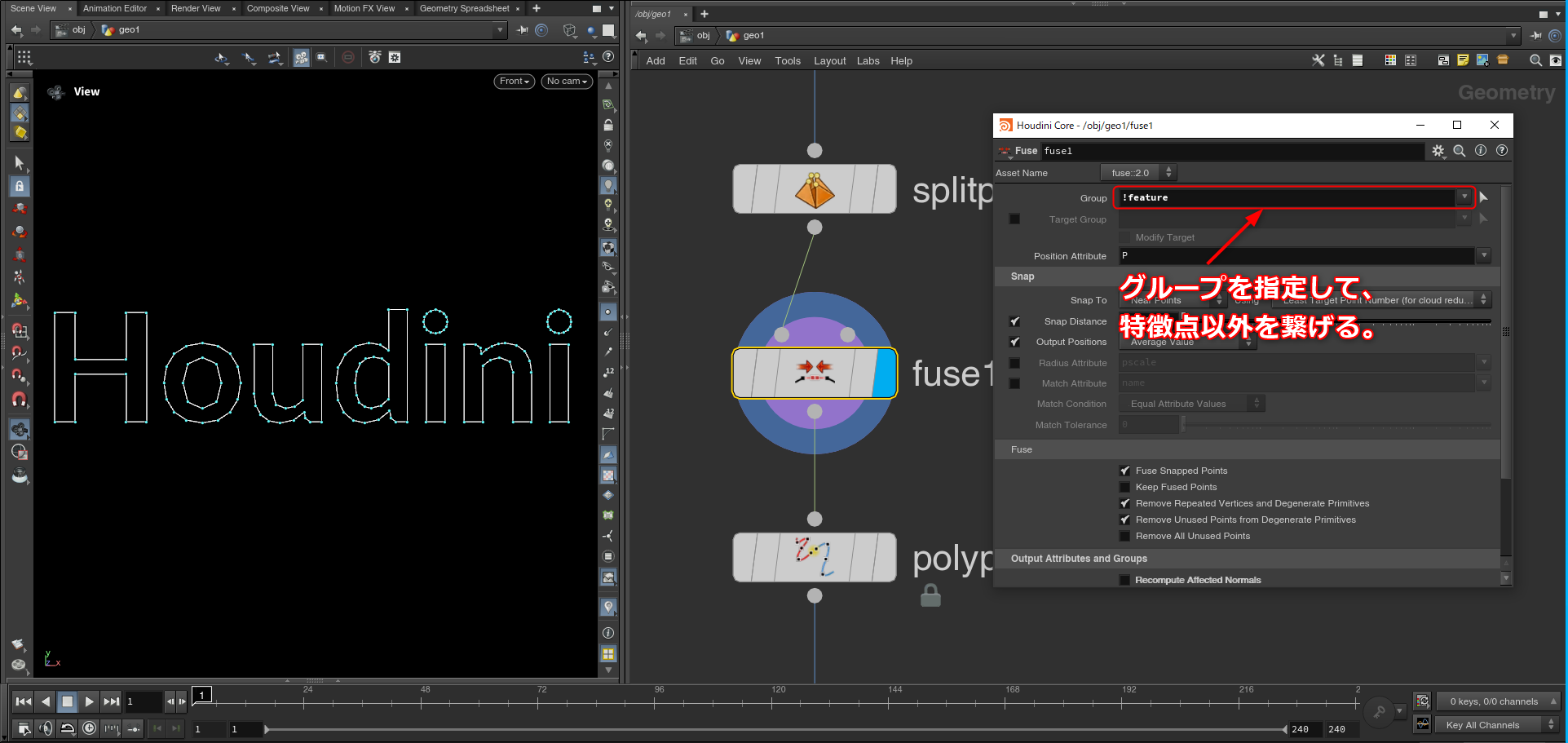Click the Group selection arrow icon
The width and height of the screenshot is (1568, 743).
1484,197
